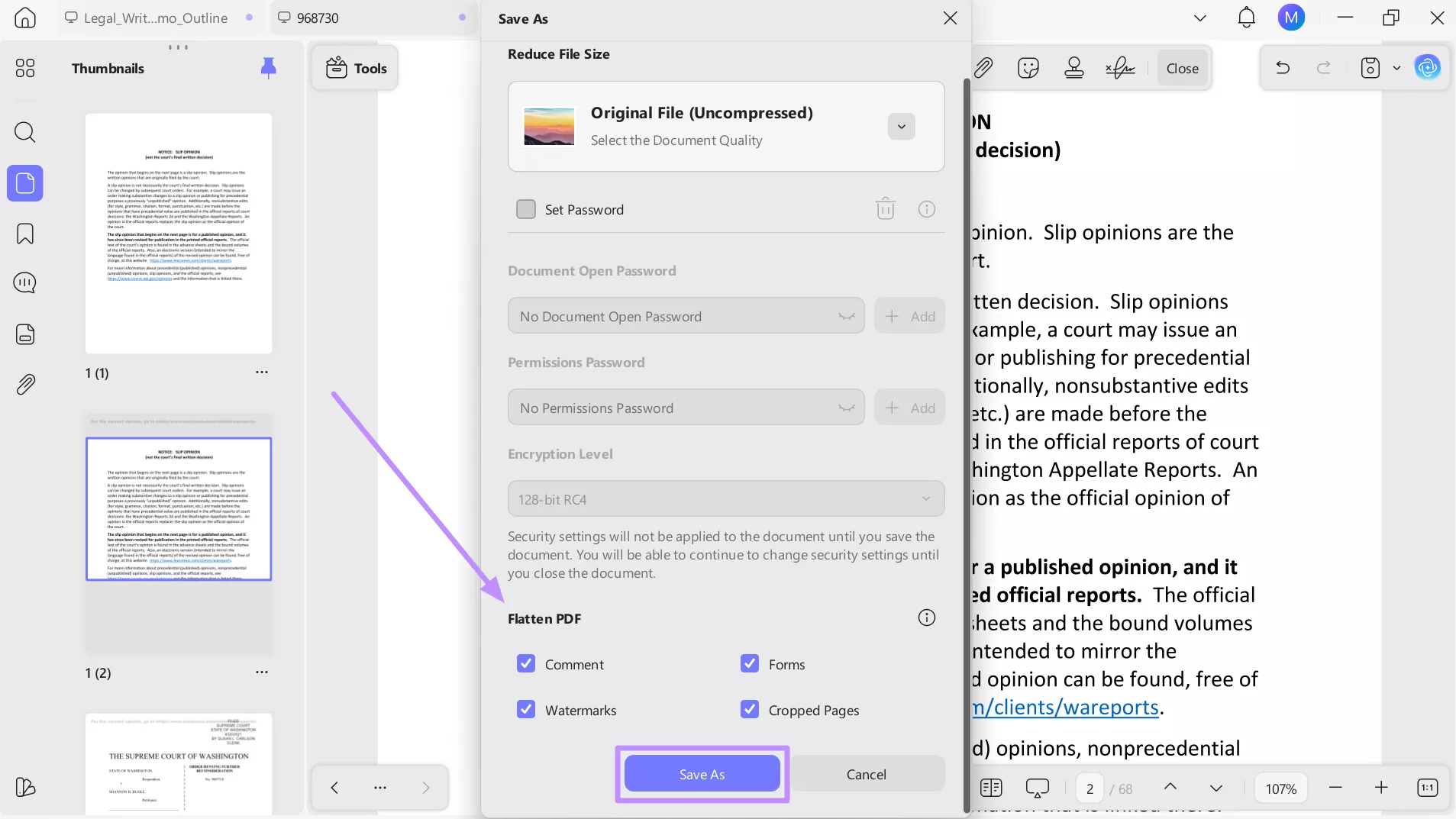Open the Comments panel in sidebar
This screenshot has width=1456, height=819.
pyautogui.click(x=25, y=282)
